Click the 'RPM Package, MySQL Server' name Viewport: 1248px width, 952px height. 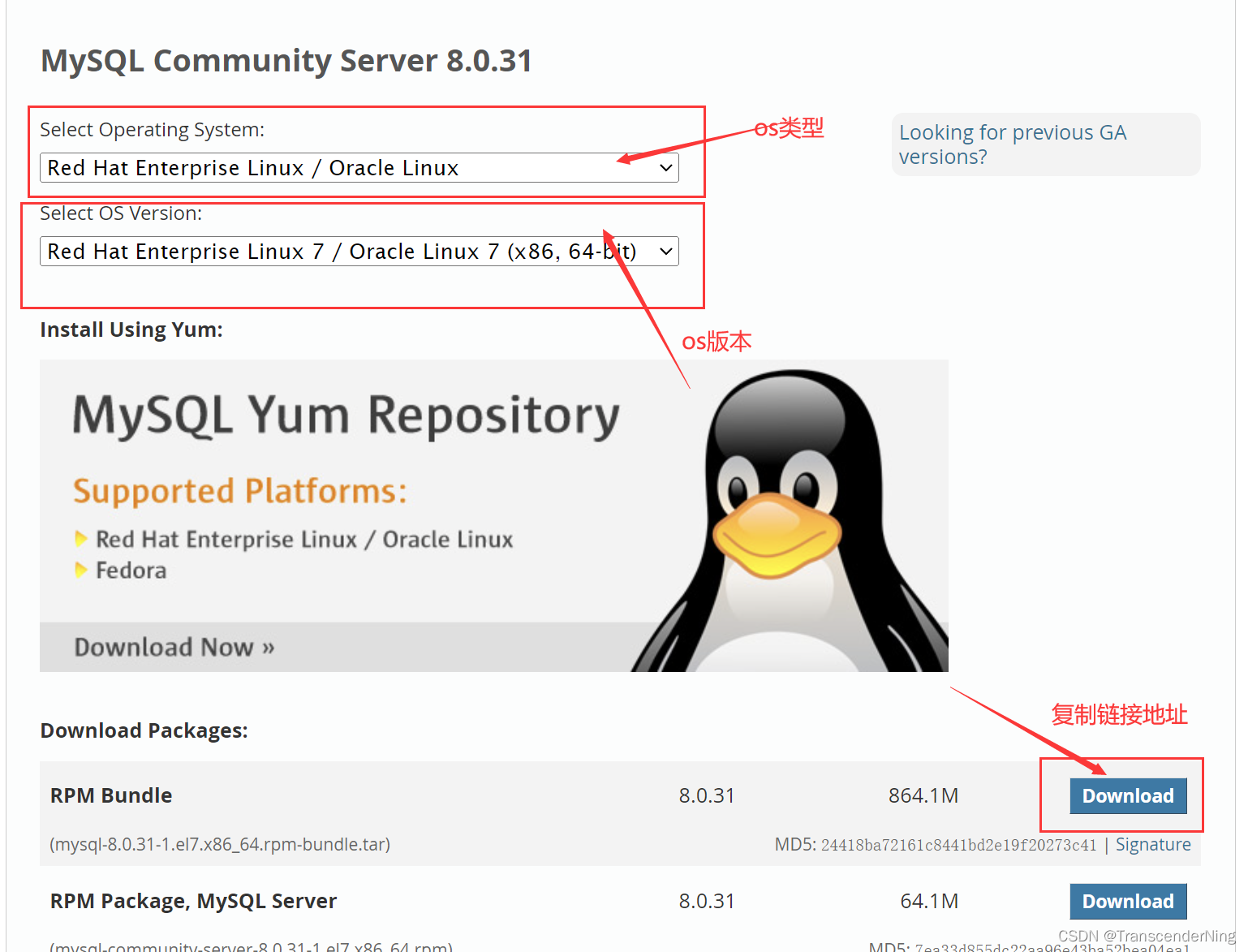click(x=193, y=902)
